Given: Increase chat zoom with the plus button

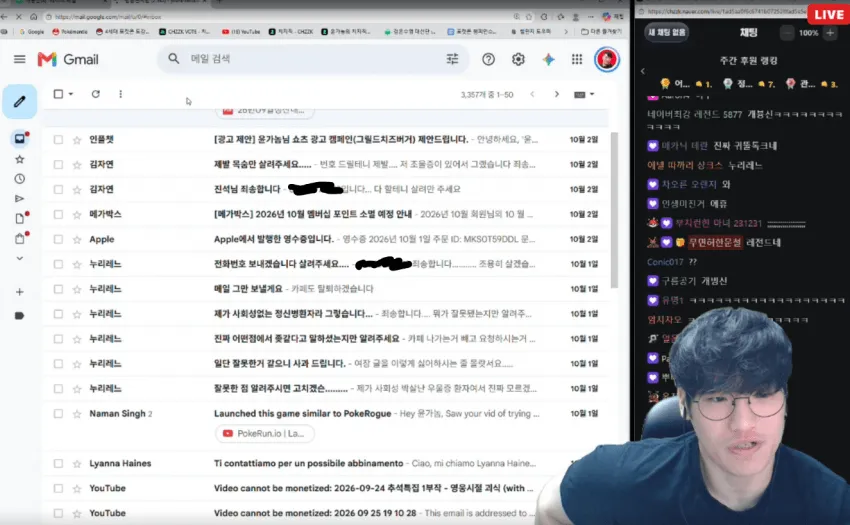Looking at the screenshot, I should pyautogui.click(x=830, y=33).
